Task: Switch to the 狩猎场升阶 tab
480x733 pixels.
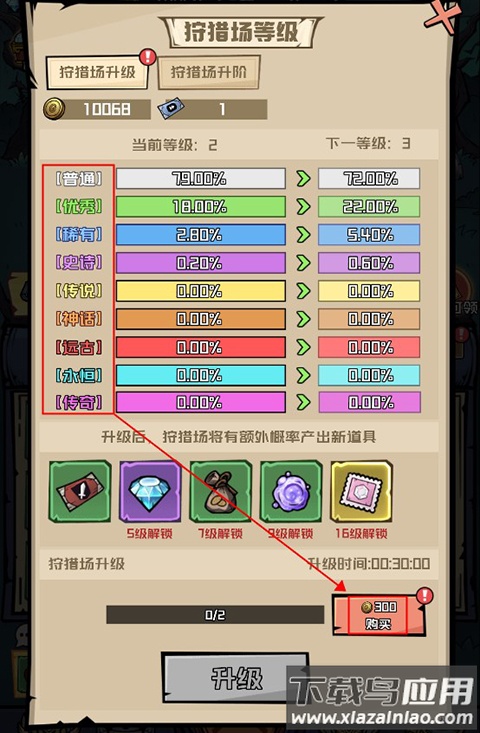Action: pyautogui.click(x=208, y=72)
